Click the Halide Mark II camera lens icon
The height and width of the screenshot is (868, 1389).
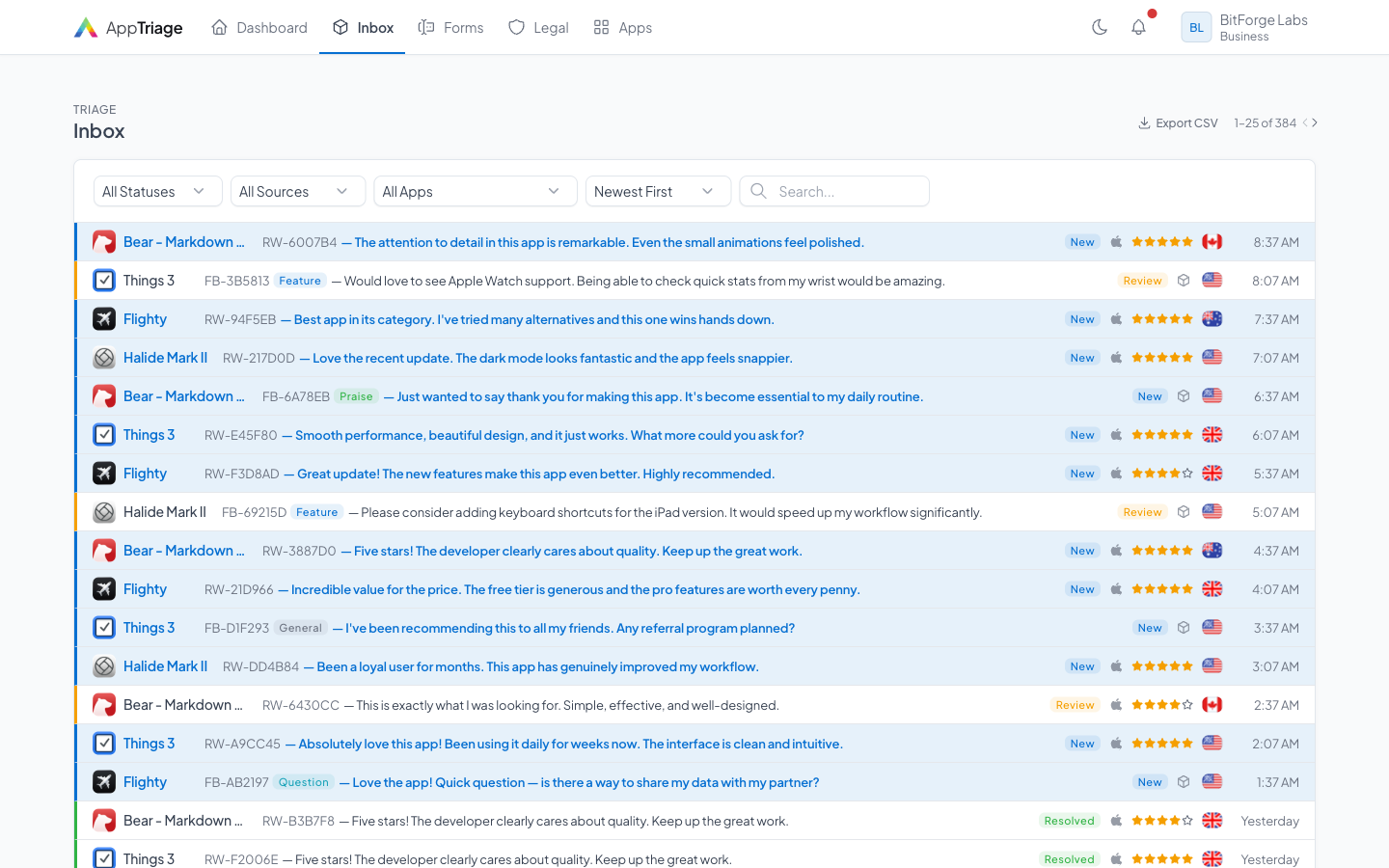pyautogui.click(x=103, y=357)
